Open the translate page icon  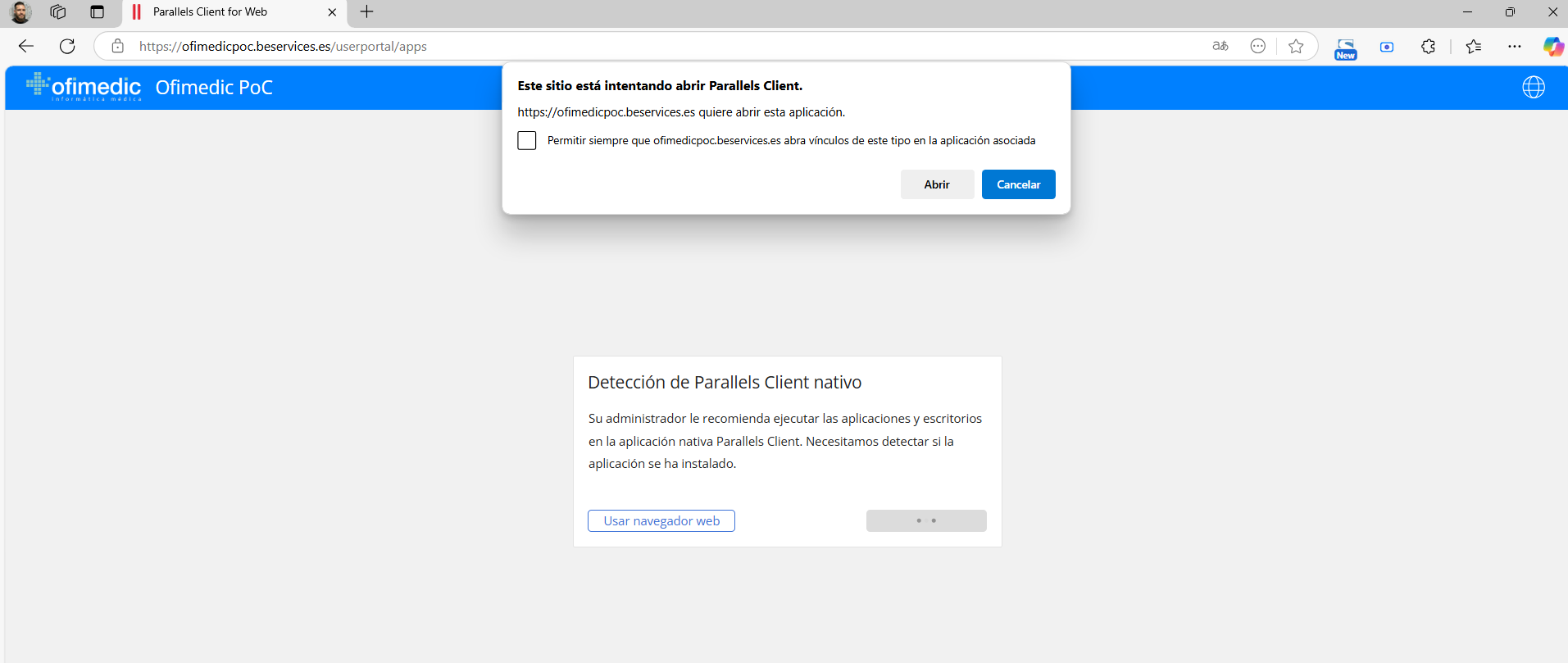click(x=1220, y=46)
